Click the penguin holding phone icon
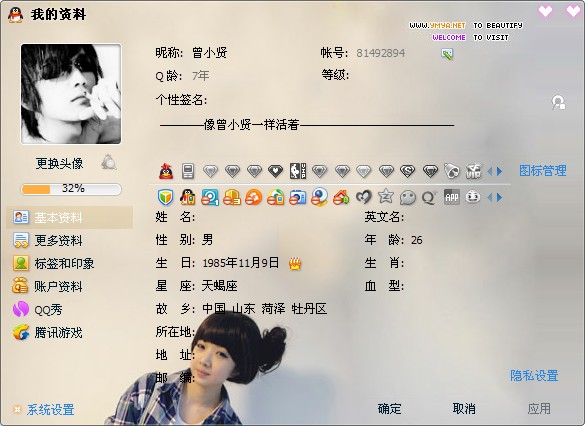Viewport: 585px width, 426px height. coord(188,197)
